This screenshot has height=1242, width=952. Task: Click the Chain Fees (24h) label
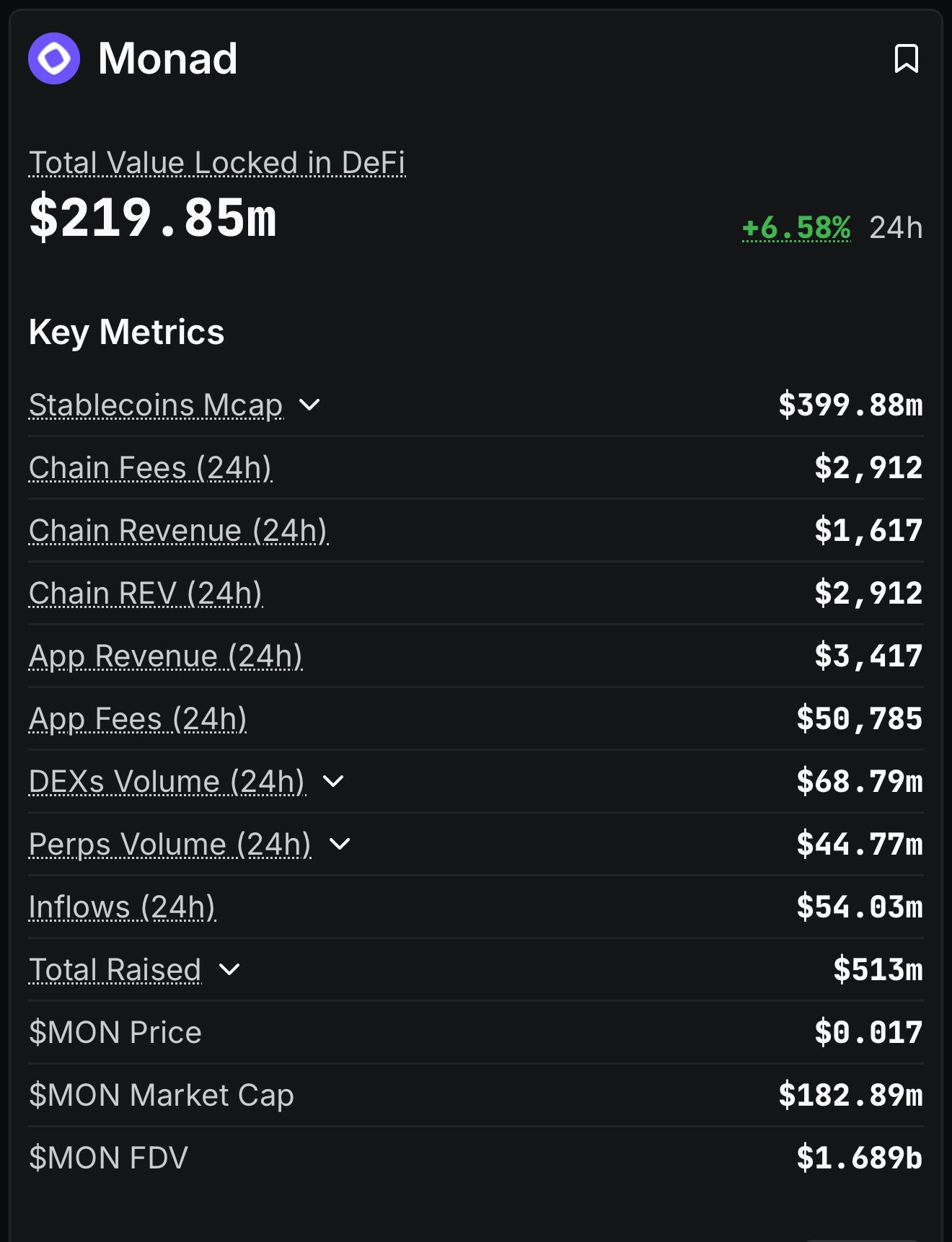(x=150, y=468)
